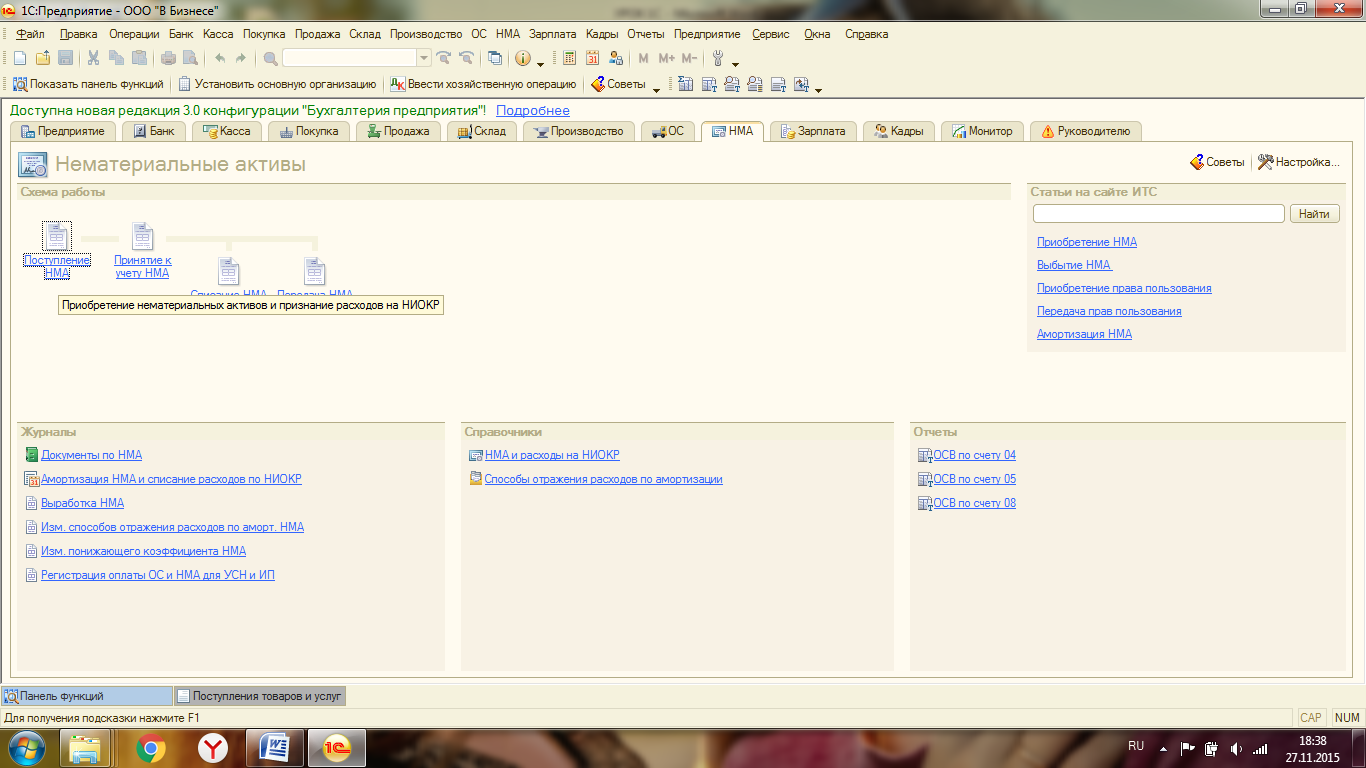Viewport: 1366px width, 768px height.
Task: Click the New document toolbar icon
Action: [20, 58]
